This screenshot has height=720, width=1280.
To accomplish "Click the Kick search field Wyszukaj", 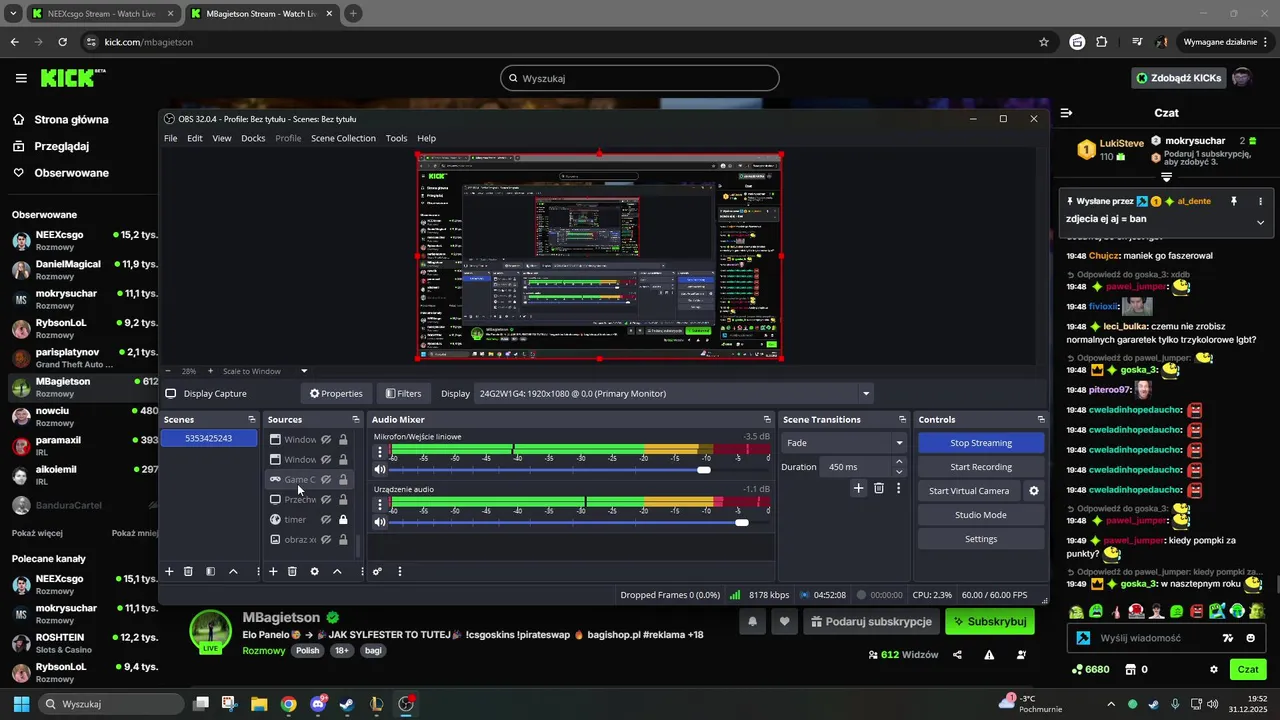I will coord(640,78).
